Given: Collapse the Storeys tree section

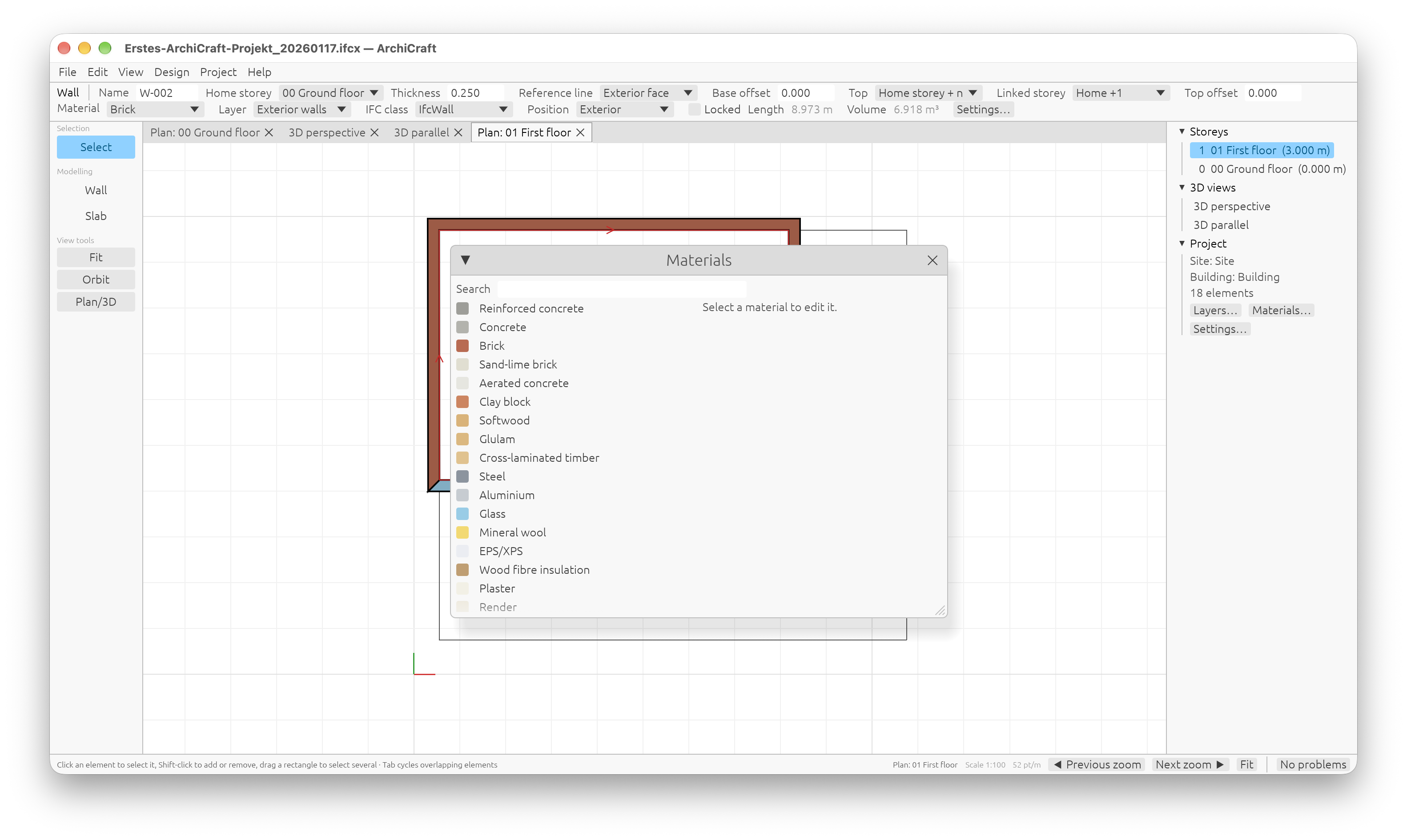Looking at the screenshot, I should [1182, 132].
